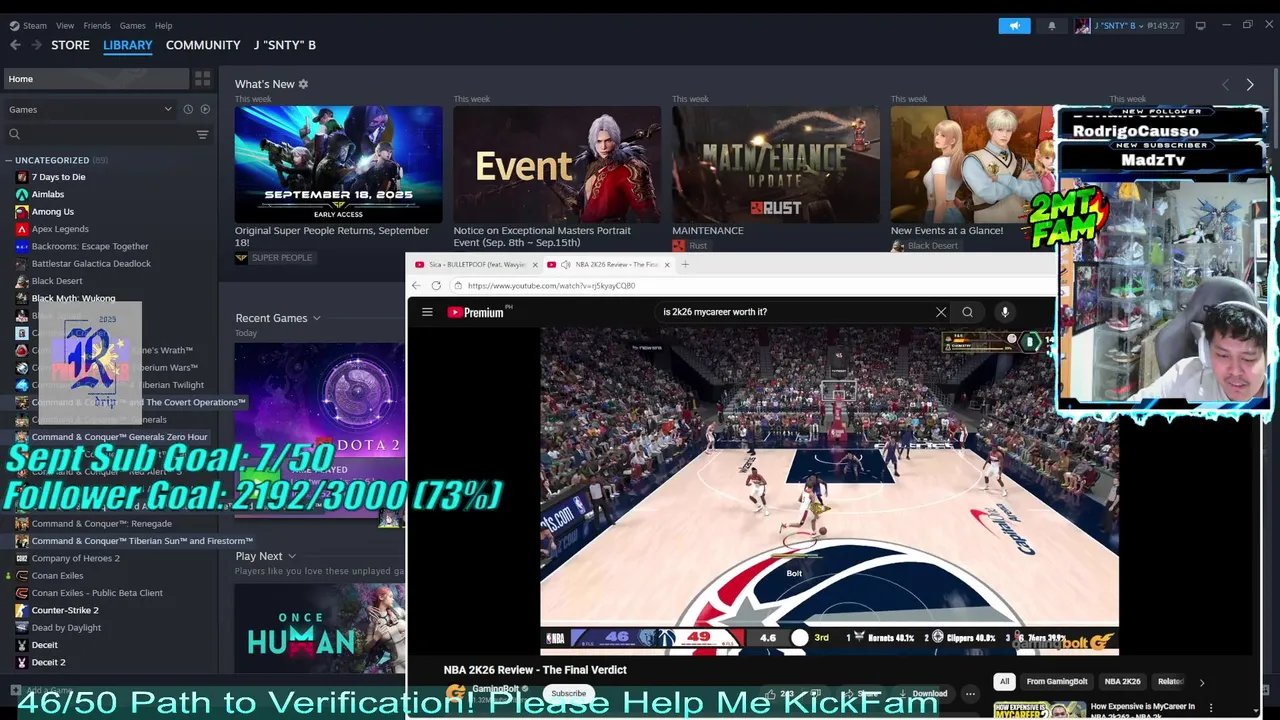Open the View menu
This screenshot has width=1280, height=720.
click(x=65, y=25)
